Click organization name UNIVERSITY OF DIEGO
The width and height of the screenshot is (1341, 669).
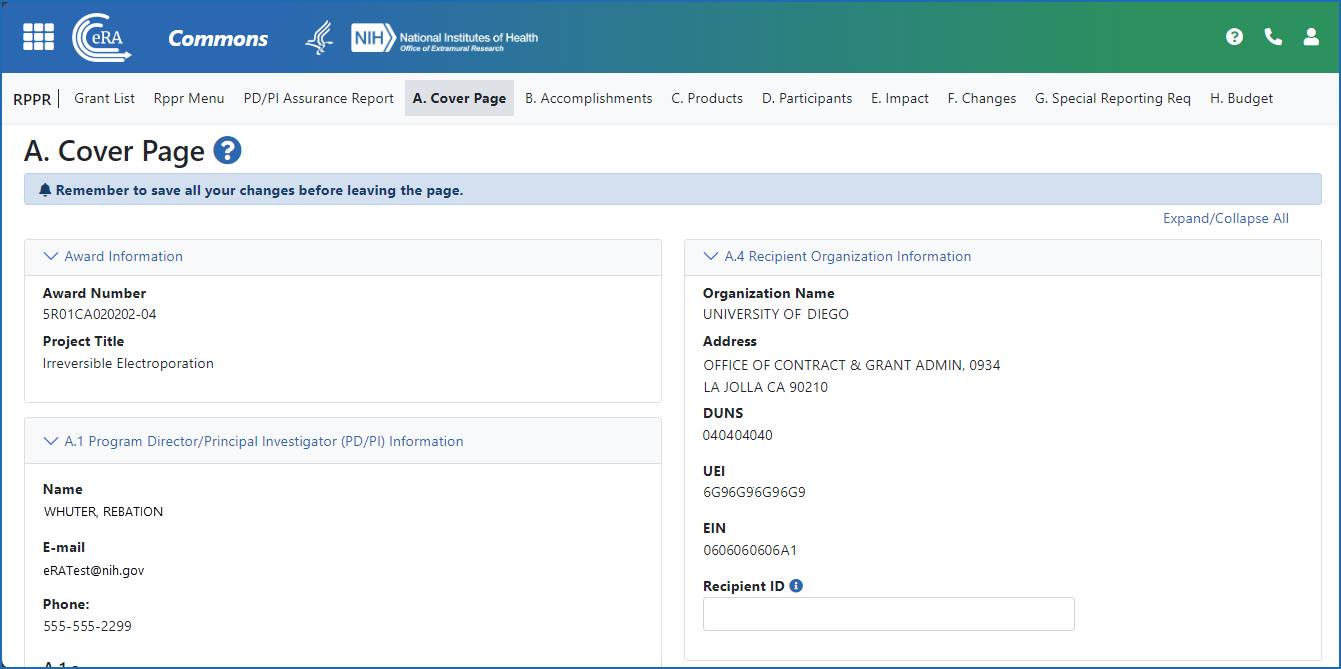(776, 314)
